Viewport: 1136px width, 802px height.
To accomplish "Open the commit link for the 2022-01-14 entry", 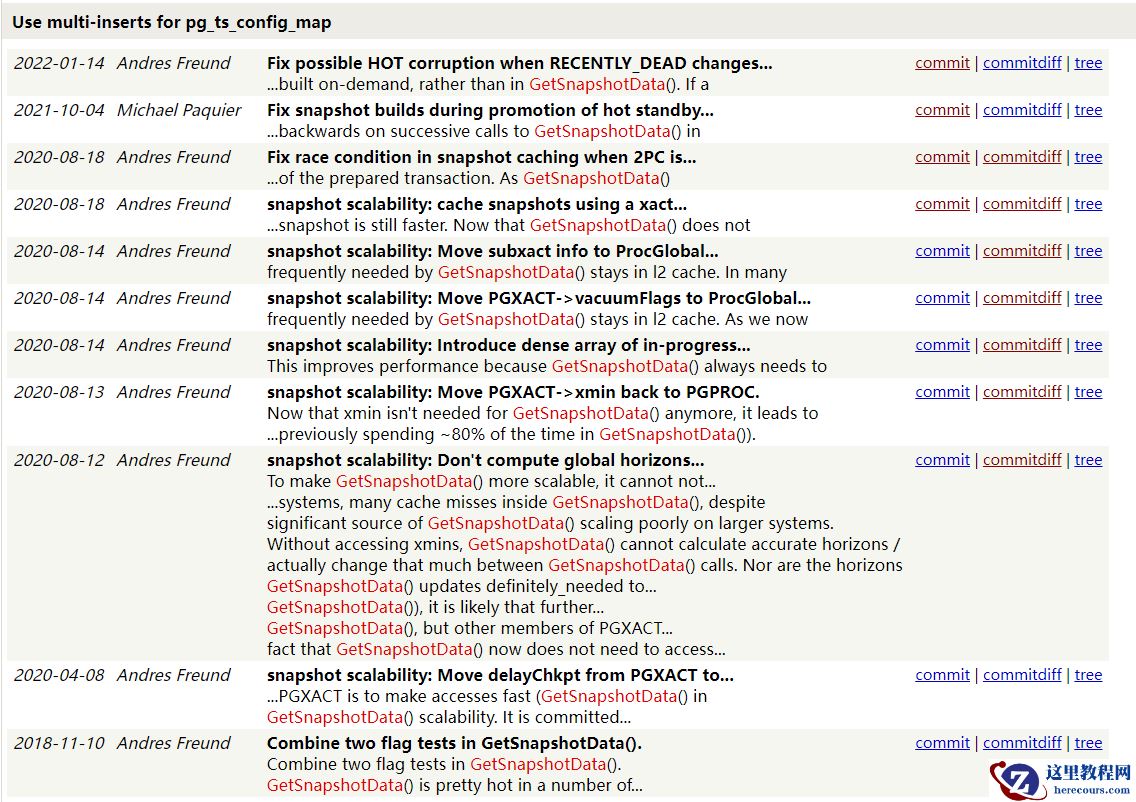I will tap(941, 62).
